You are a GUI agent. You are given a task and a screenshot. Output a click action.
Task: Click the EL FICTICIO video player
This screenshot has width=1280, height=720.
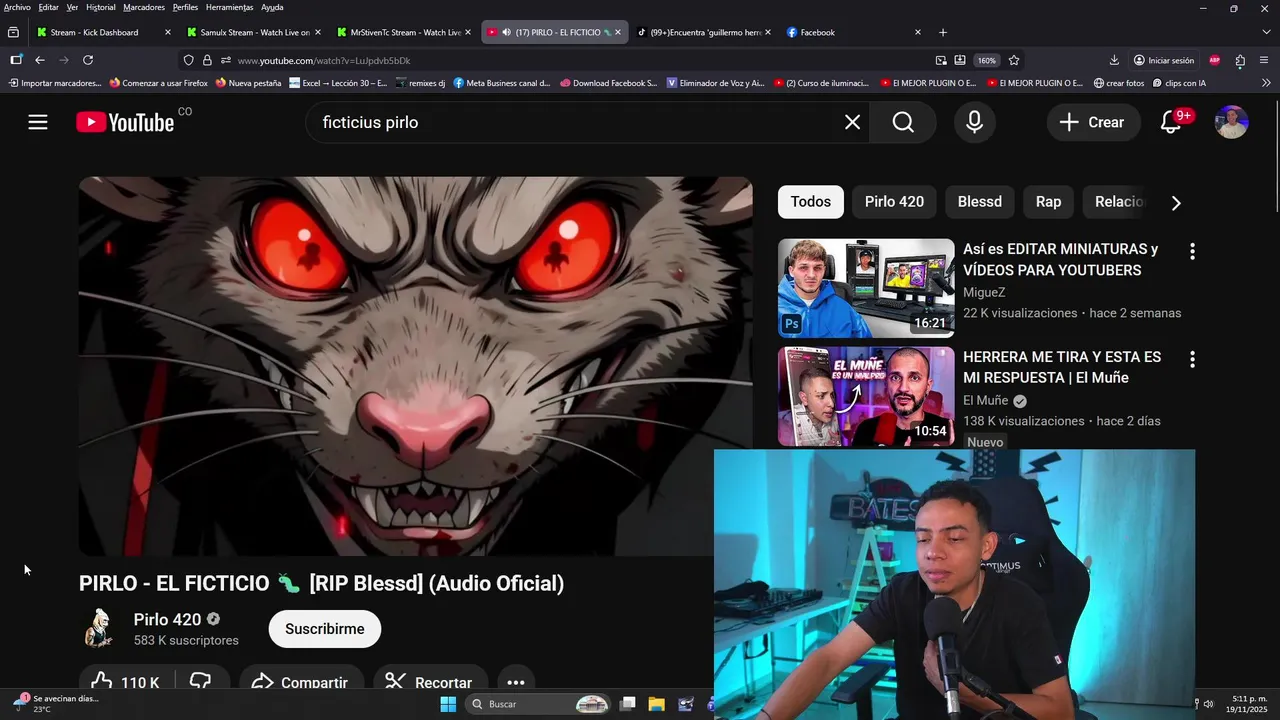click(415, 366)
